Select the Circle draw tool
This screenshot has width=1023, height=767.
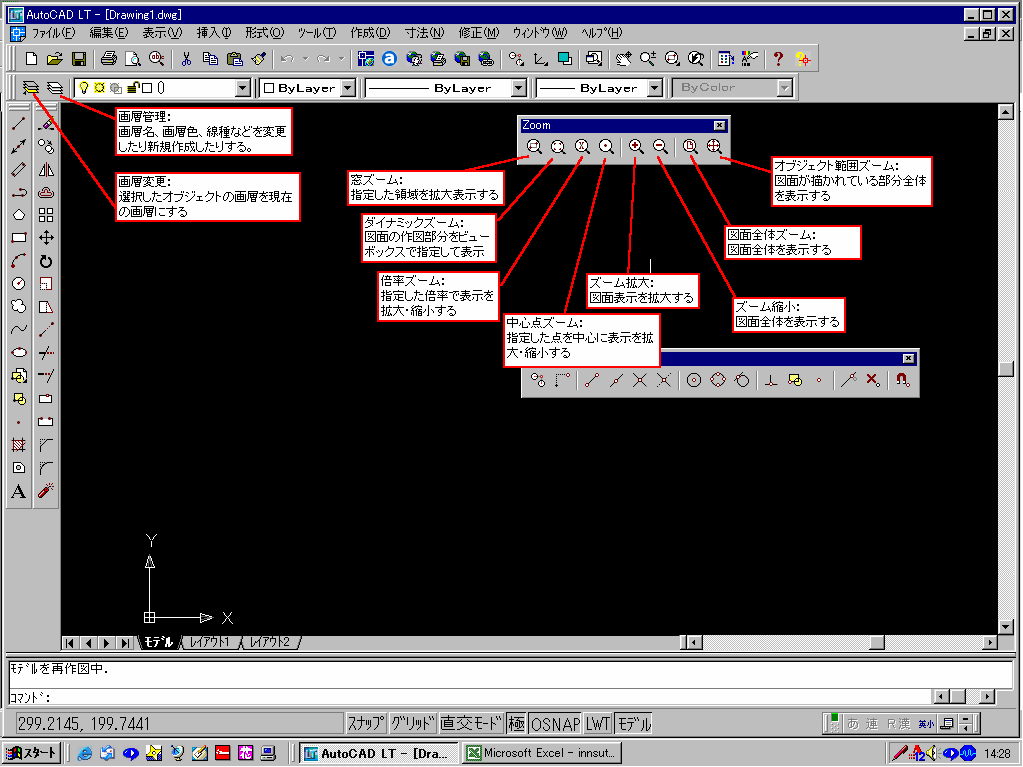coord(19,284)
